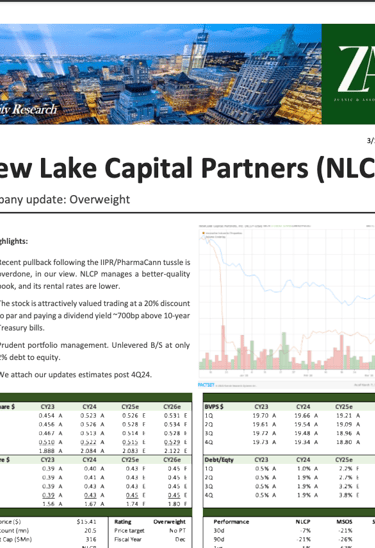This screenshot has width=375, height=548.
Task: Click the 0.534 value
Action: click(x=172, y=424)
